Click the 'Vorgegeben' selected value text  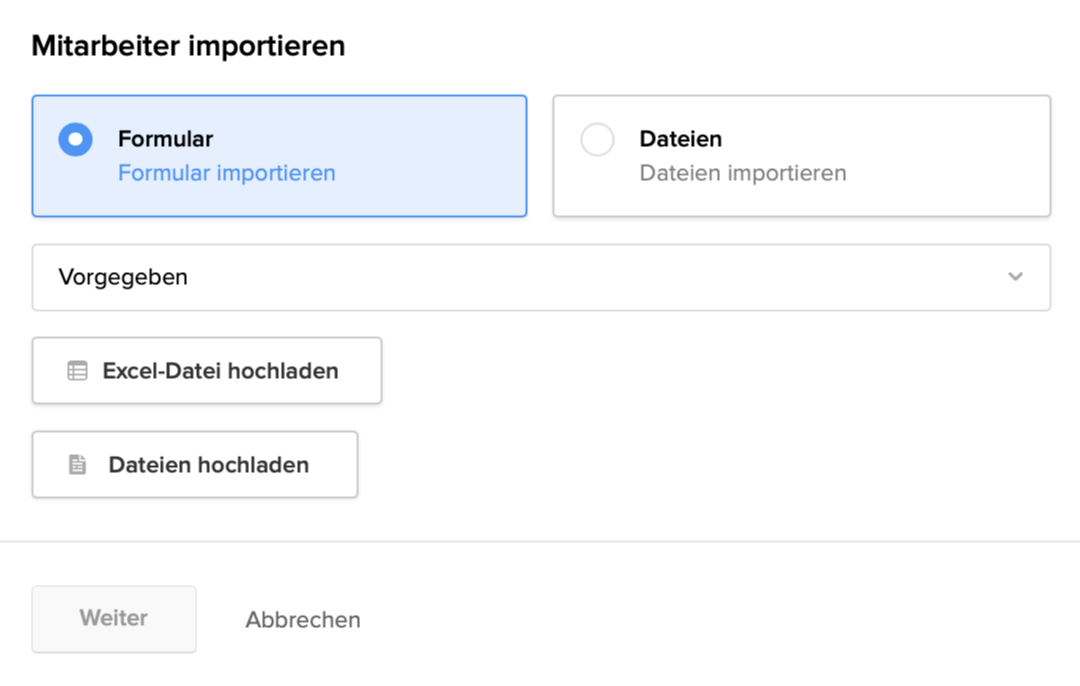coord(123,277)
